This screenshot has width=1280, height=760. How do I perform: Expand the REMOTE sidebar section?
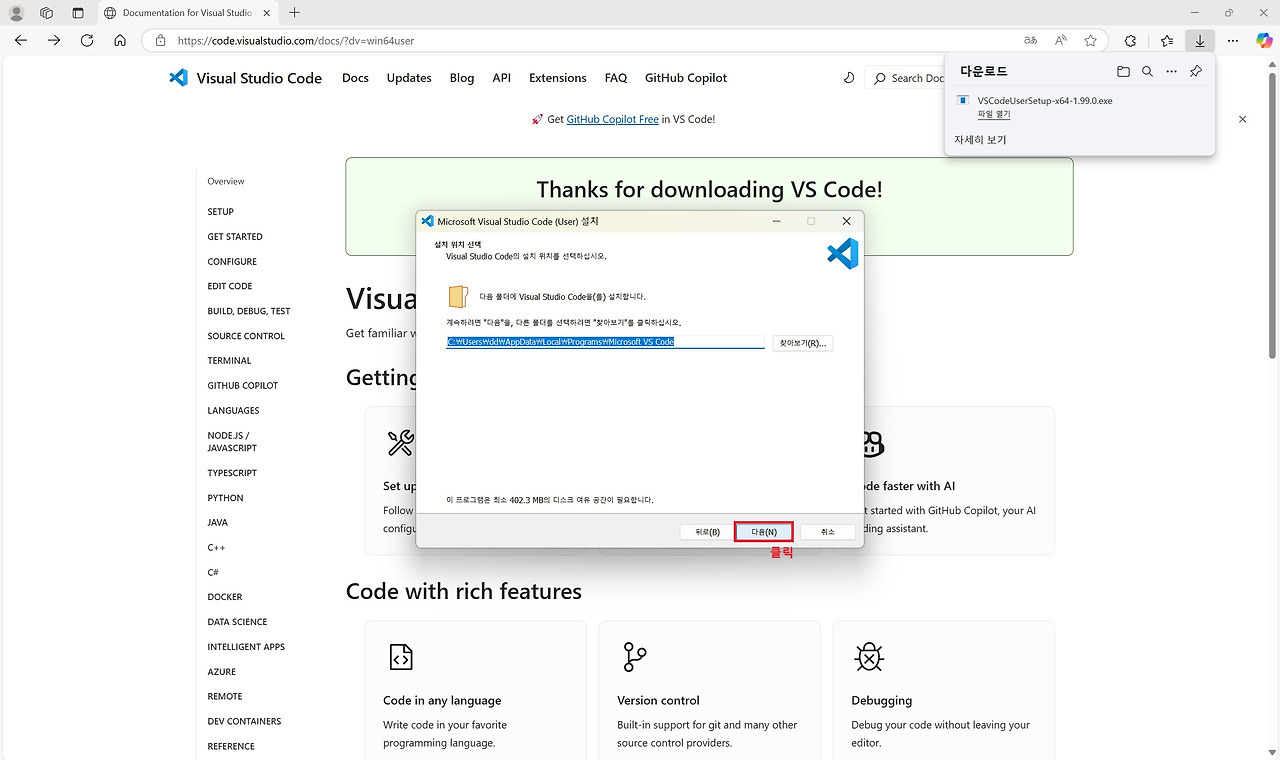point(225,697)
